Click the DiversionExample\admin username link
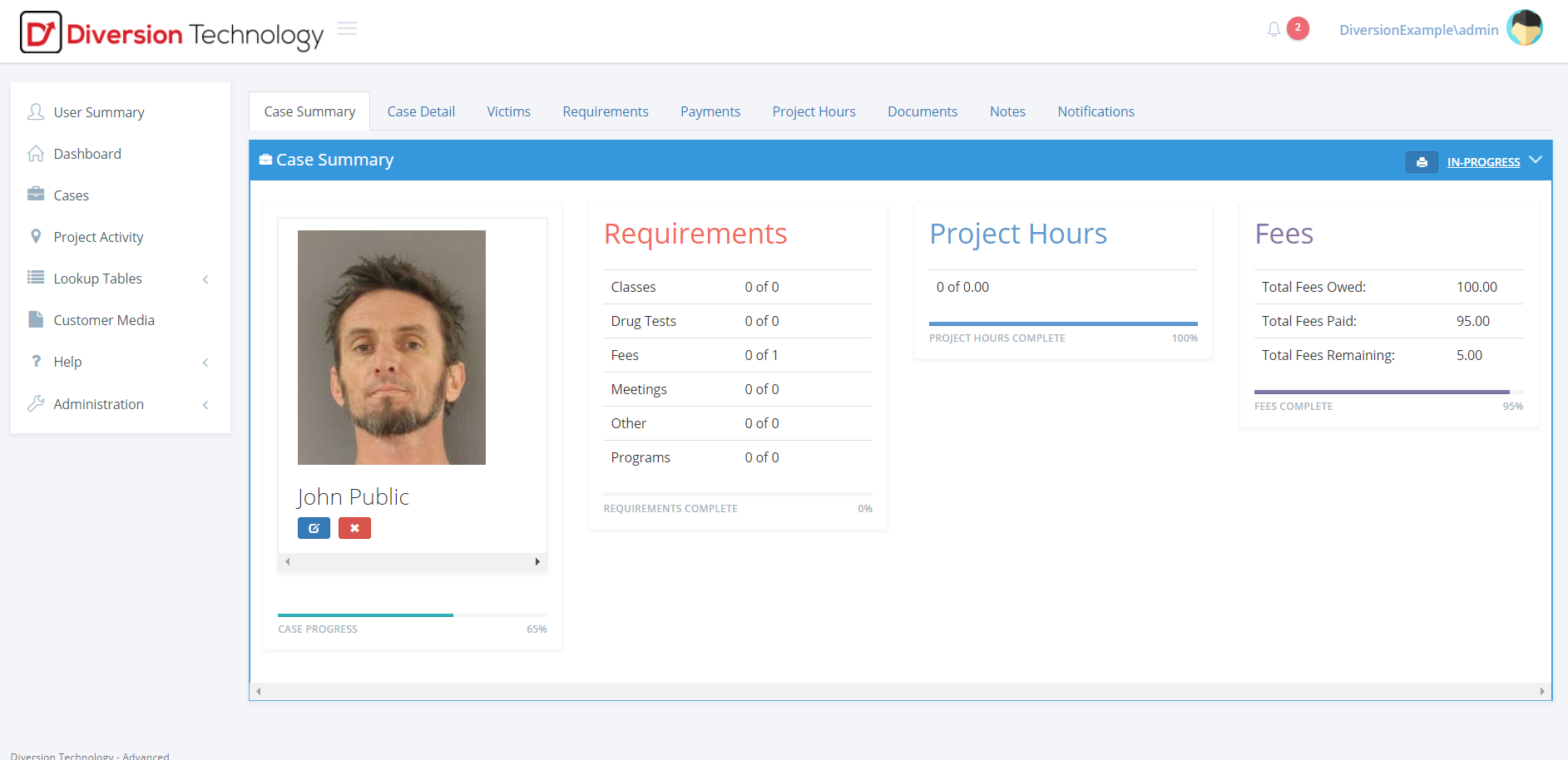Screen dimensions: 1568x760 coord(1418,30)
